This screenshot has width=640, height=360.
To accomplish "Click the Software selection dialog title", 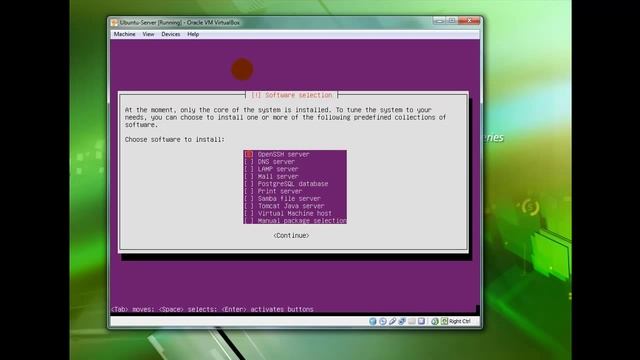I will 291,95.
